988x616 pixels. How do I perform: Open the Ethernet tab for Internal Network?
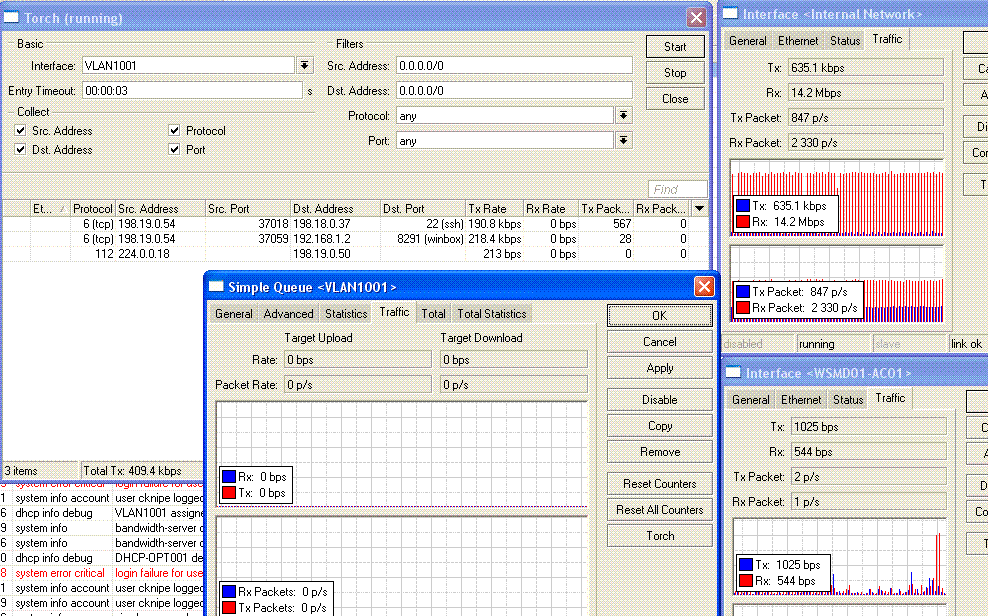[x=797, y=41]
